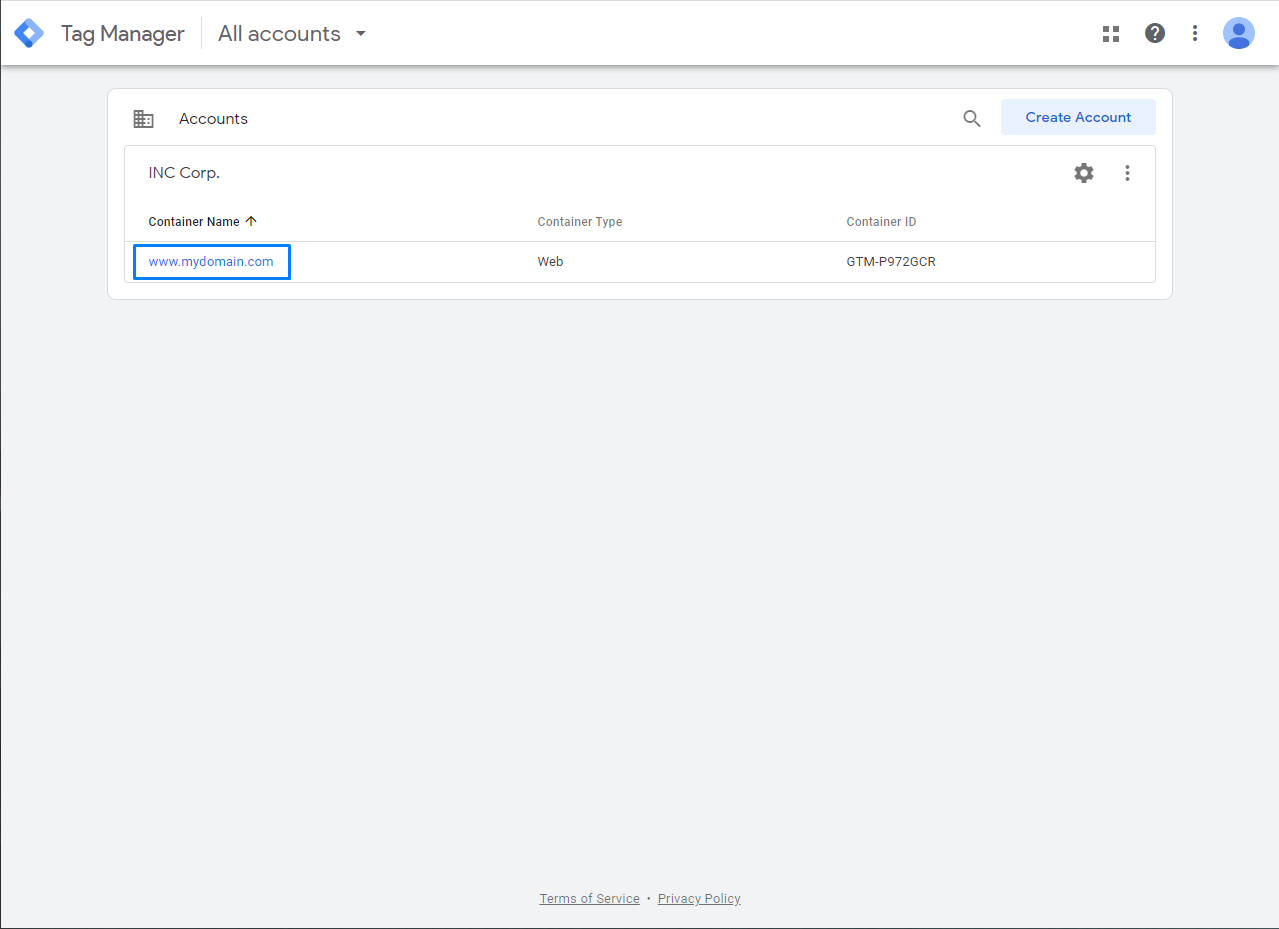Image resolution: width=1279 pixels, height=929 pixels.
Task: Click the Container Type column header
Action: coord(580,222)
